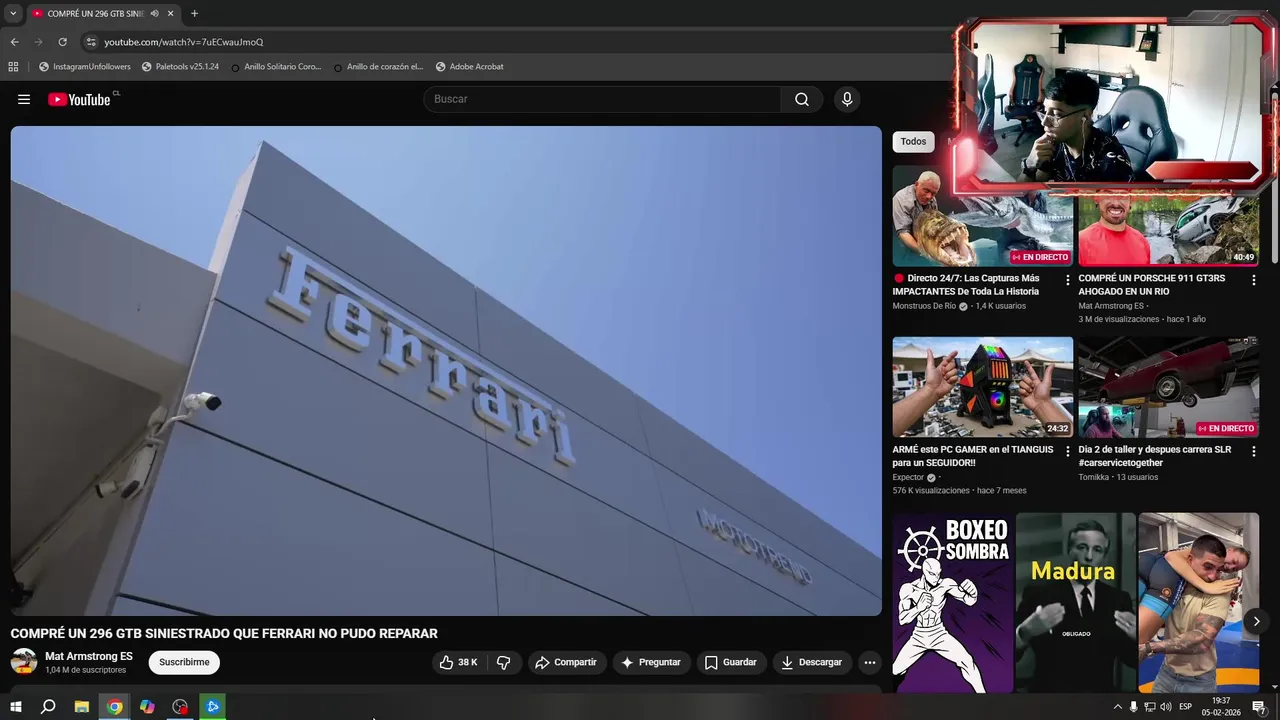1280x720 pixels.
Task: Download the video with Descargar
Action: (x=812, y=662)
